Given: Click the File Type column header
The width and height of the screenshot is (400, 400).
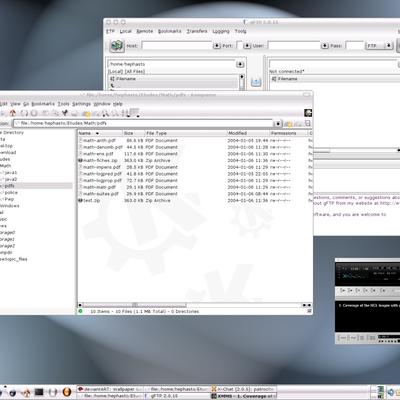Looking at the screenshot, I should [x=185, y=133].
